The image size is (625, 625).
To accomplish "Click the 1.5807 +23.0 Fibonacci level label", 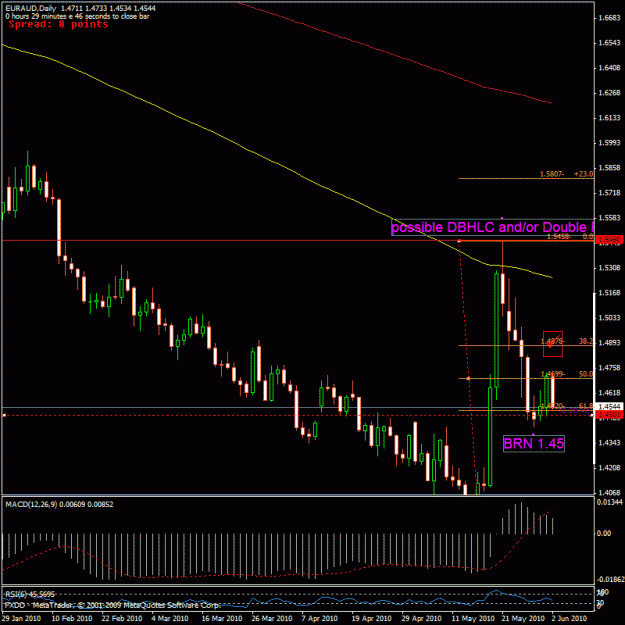I will [x=566, y=174].
